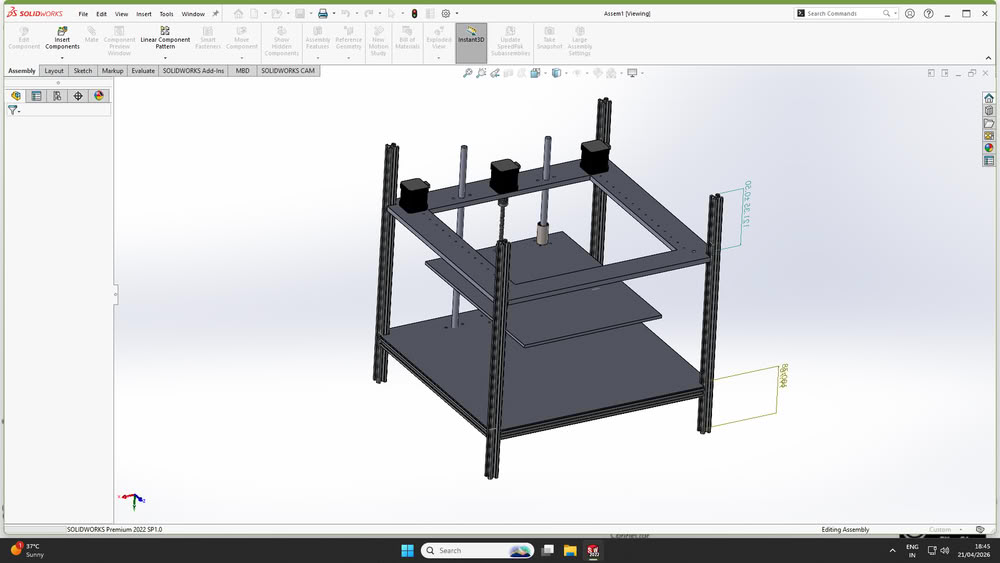The height and width of the screenshot is (563, 1000).
Task: Click the Rebuild traffic light icon
Action: (414, 13)
